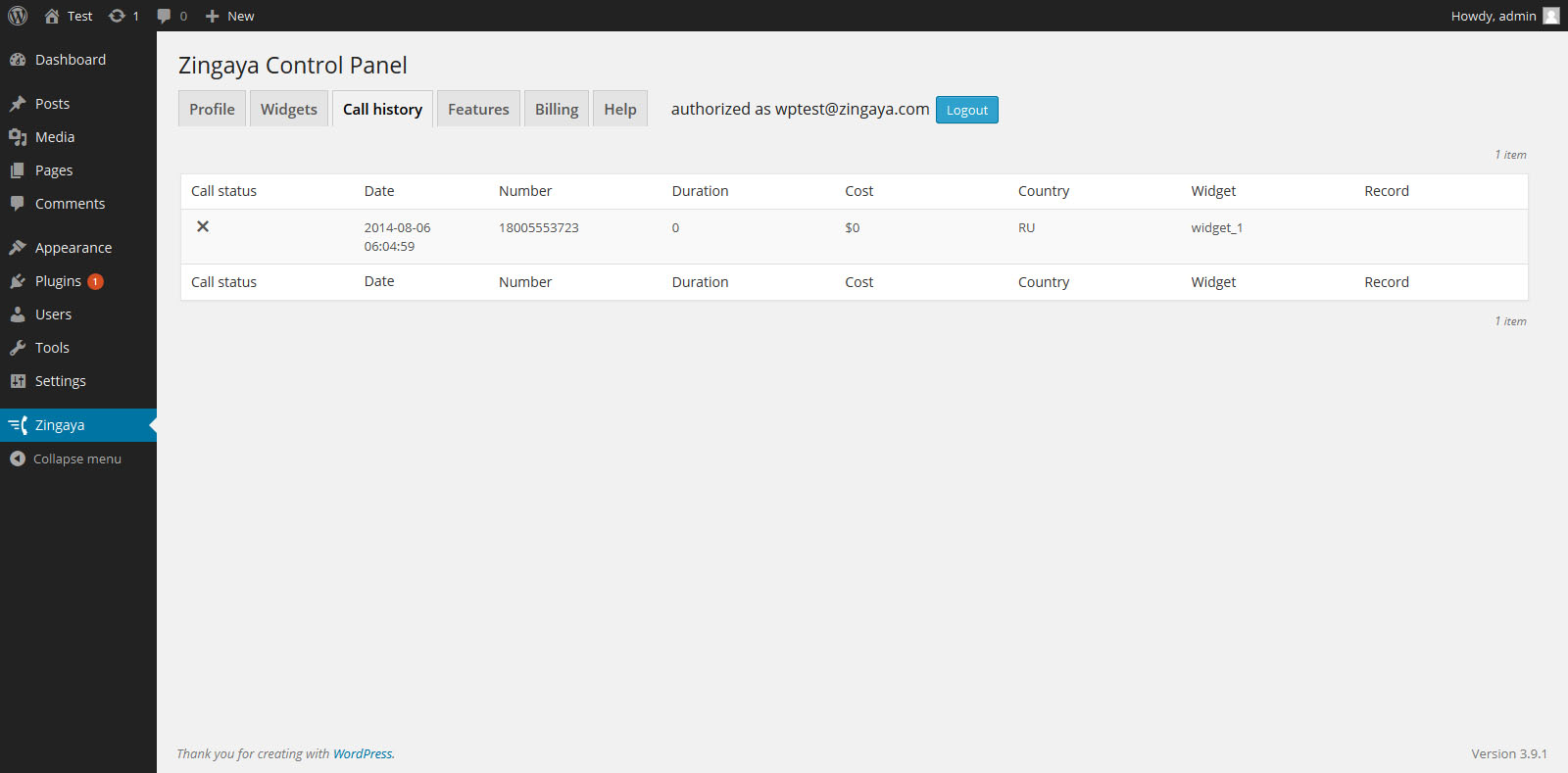Click the duration value 0 in the call row
1568x773 pixels.
(675, 227)
